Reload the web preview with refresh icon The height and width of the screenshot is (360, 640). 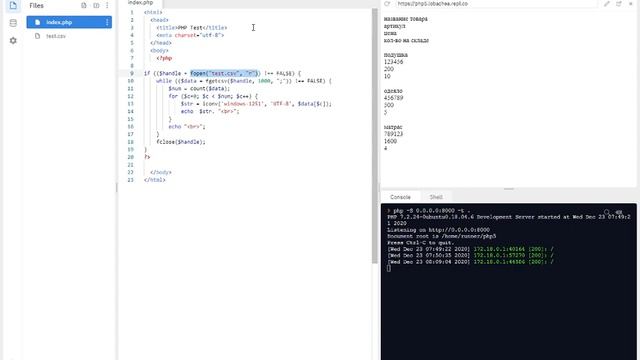[x=387, y=4]
